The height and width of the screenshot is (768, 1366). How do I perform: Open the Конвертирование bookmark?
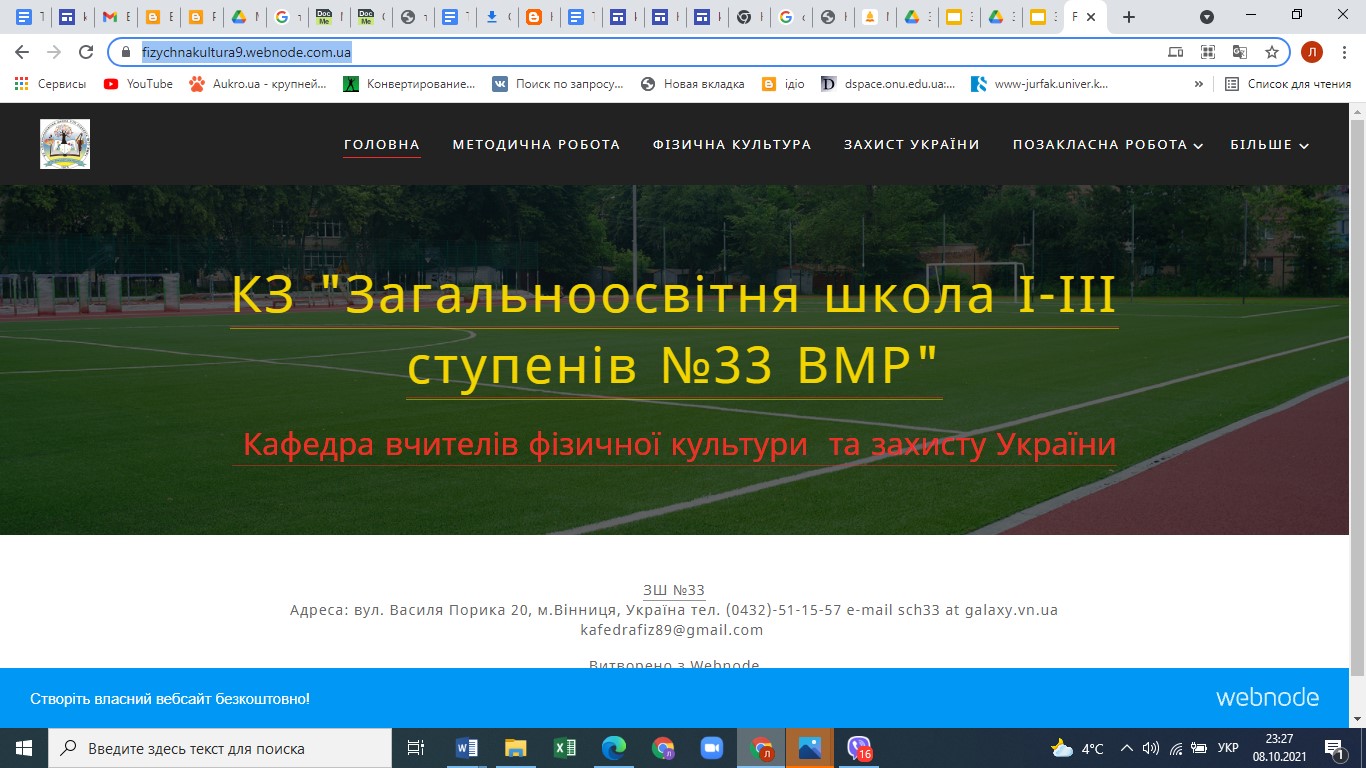(x=409, y=84)
